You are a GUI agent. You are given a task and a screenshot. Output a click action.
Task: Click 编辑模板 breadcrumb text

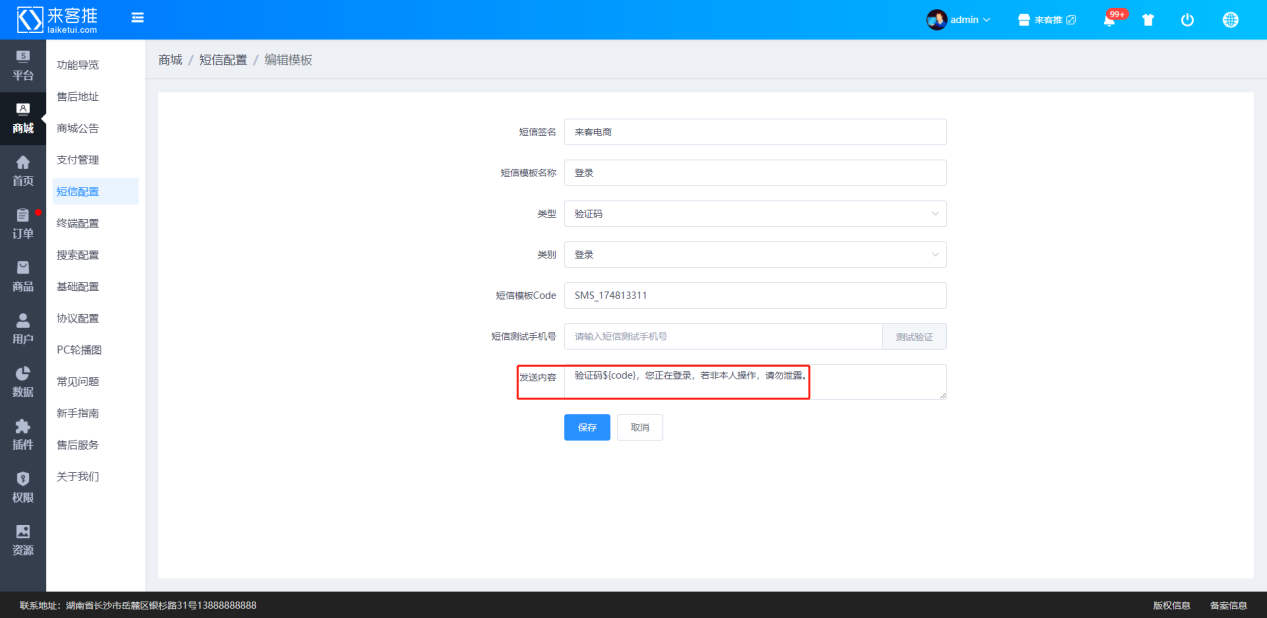pyautogui.click(x=288, y=60)
